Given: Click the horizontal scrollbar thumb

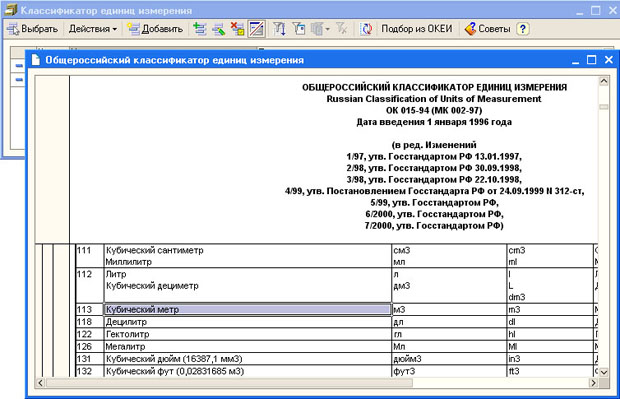Looking at the screenshot, I should pyautogui.click(x=229, y=383).
